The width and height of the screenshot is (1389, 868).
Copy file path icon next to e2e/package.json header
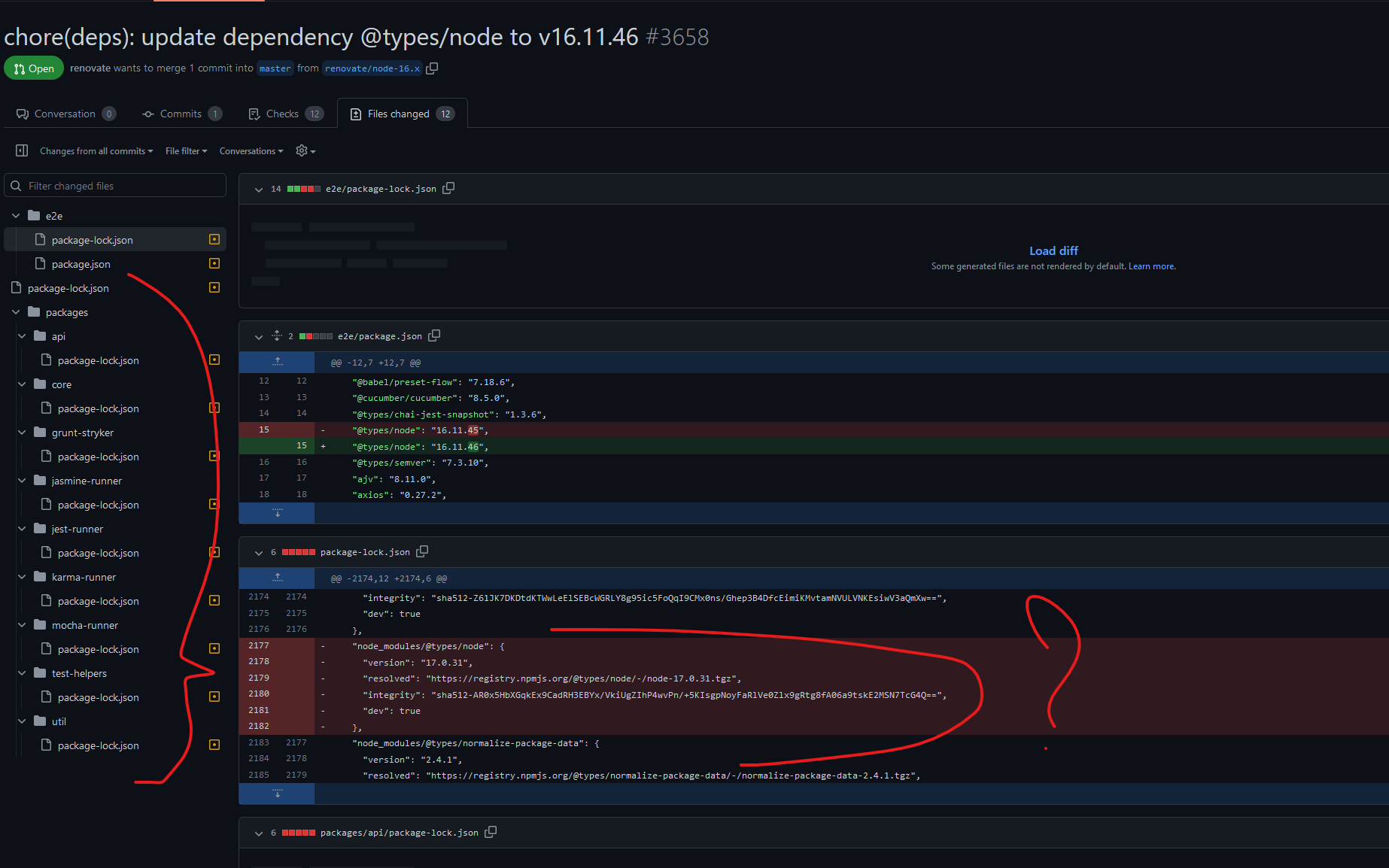click(434, 335)
